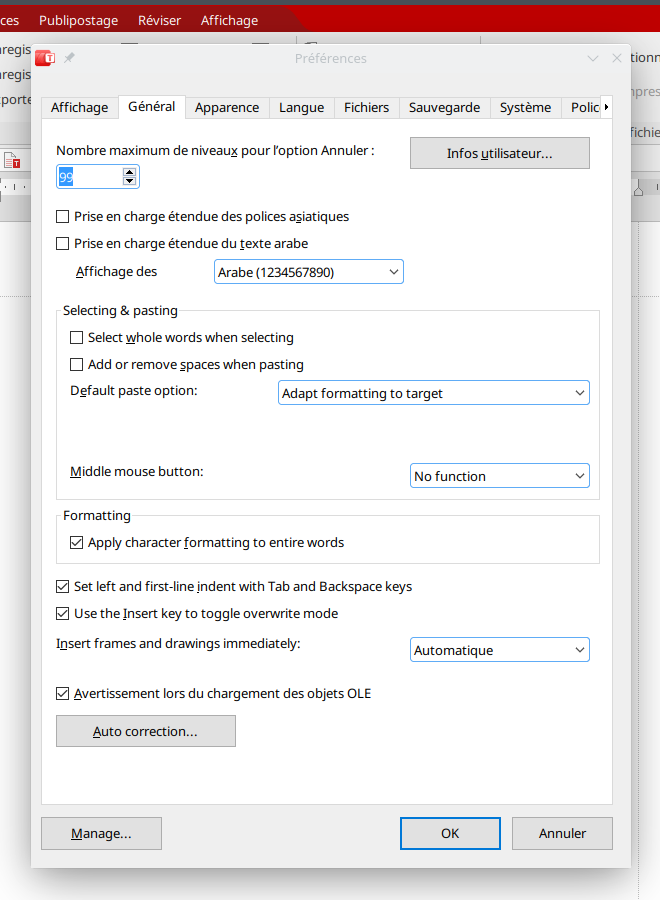The height and width of the screenshot is (900, 660).
Task: Disable the OLE objects loading warning
Action: point(63,693)
